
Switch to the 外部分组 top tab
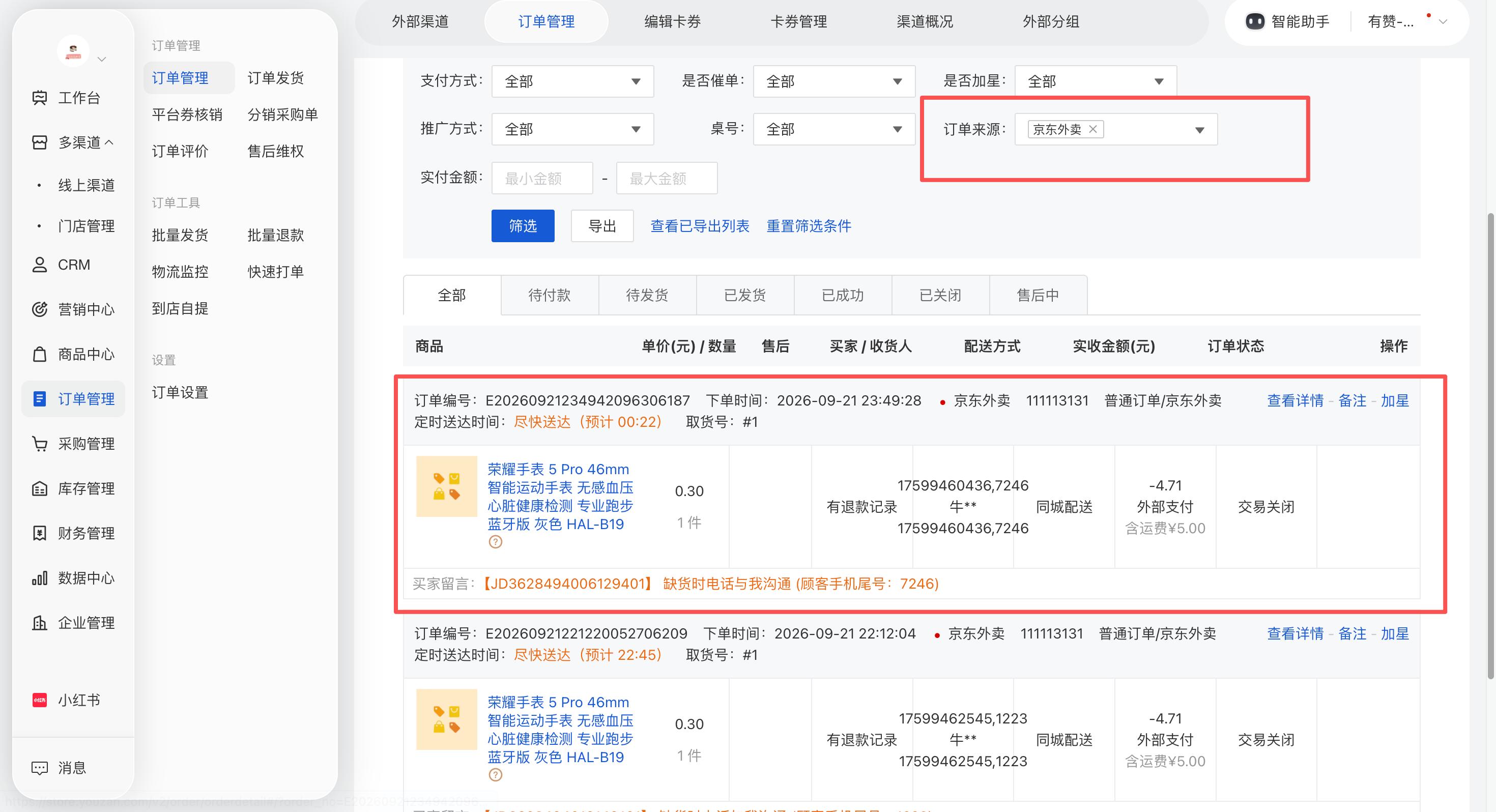tap(1051, 21)
